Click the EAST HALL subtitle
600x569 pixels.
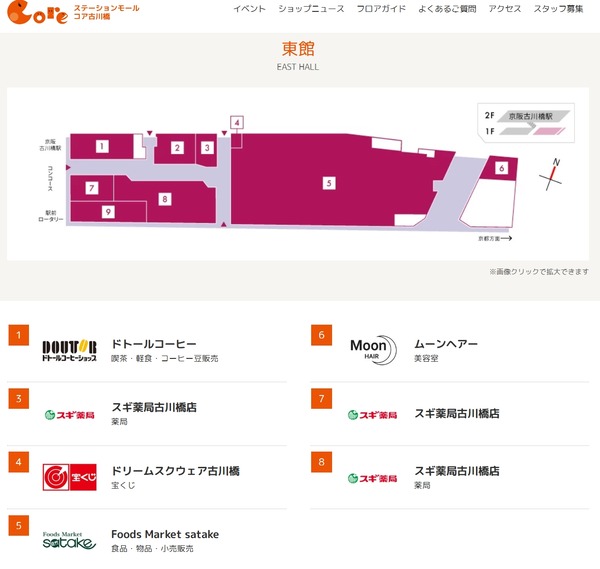[x=298, y=67]
